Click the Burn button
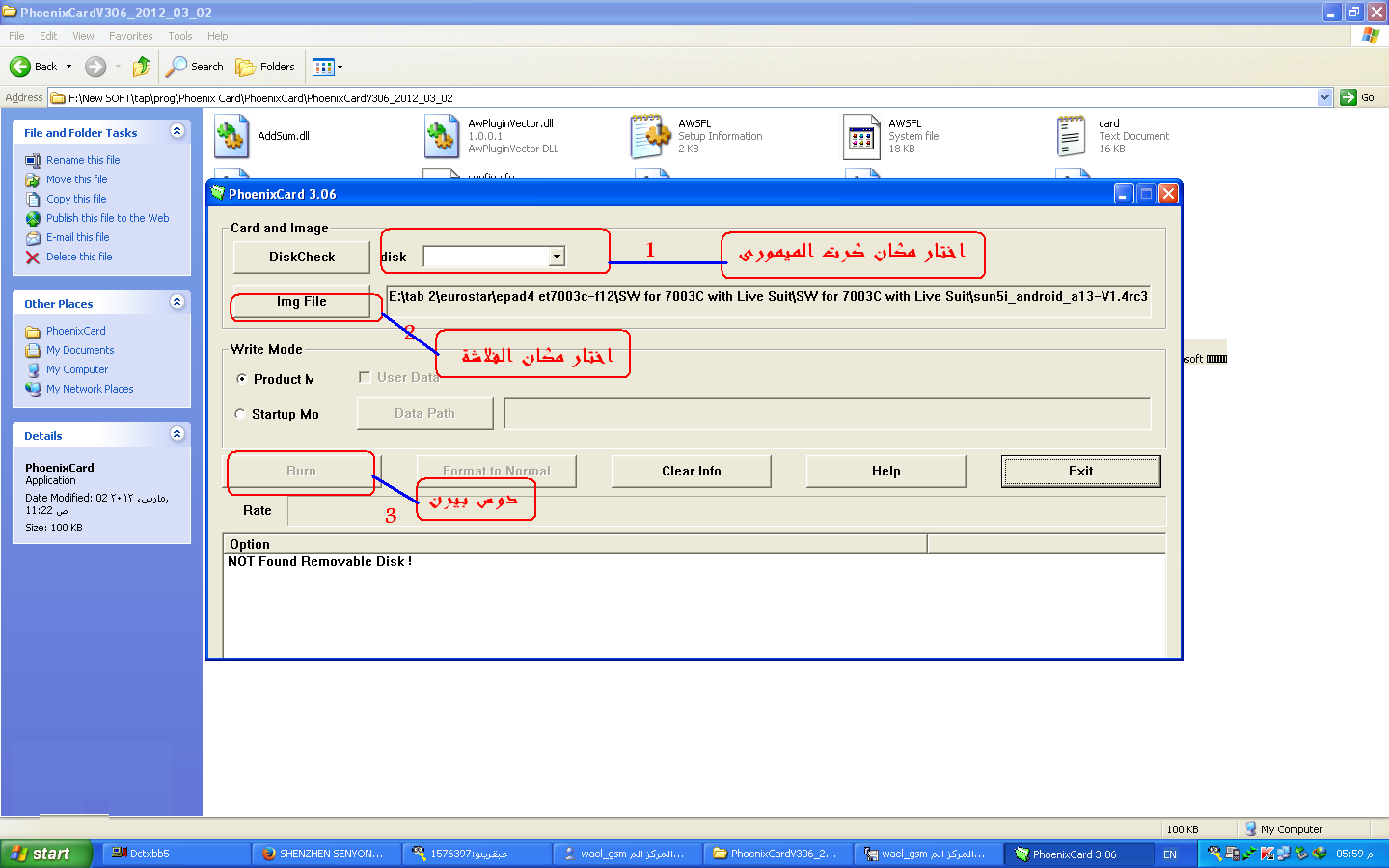Screen dimensions: 1389x868 (302, 471)
